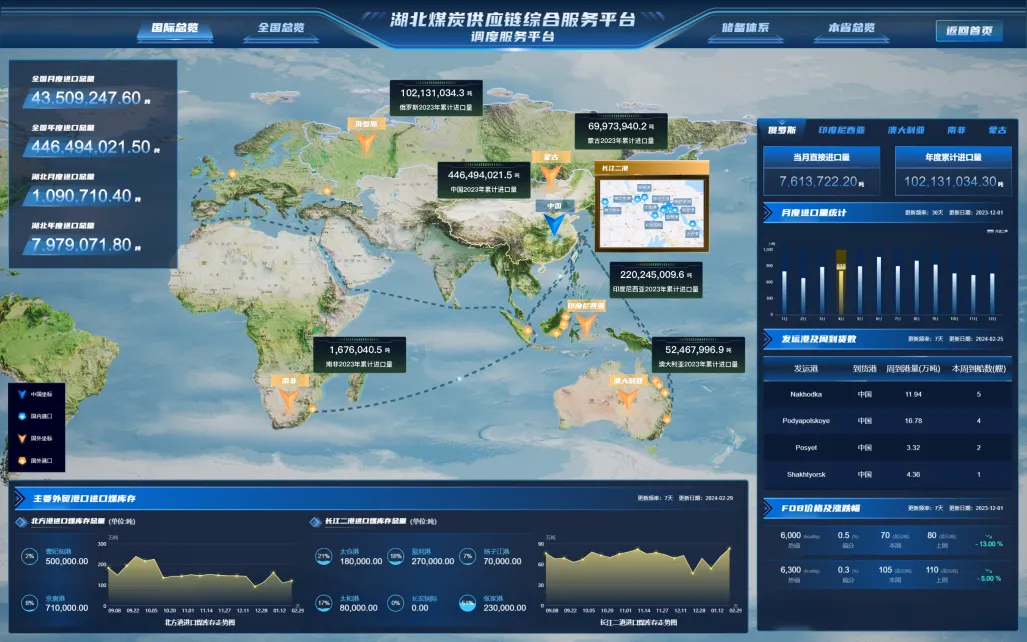Open the 本省总览 tab
Screen dimensions: 1027x642
point(851,28)
